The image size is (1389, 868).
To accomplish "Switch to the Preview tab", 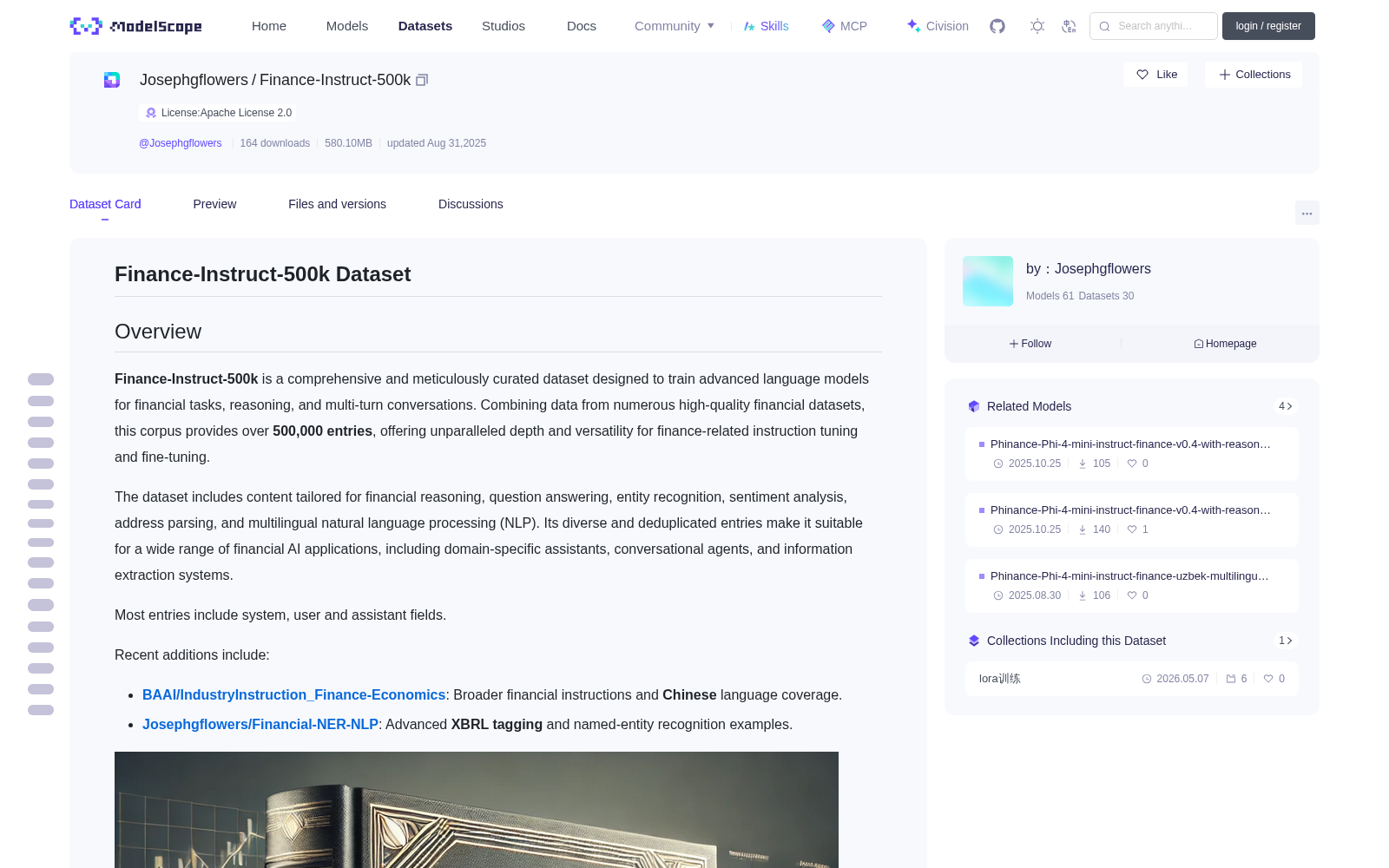I will 214,204.
